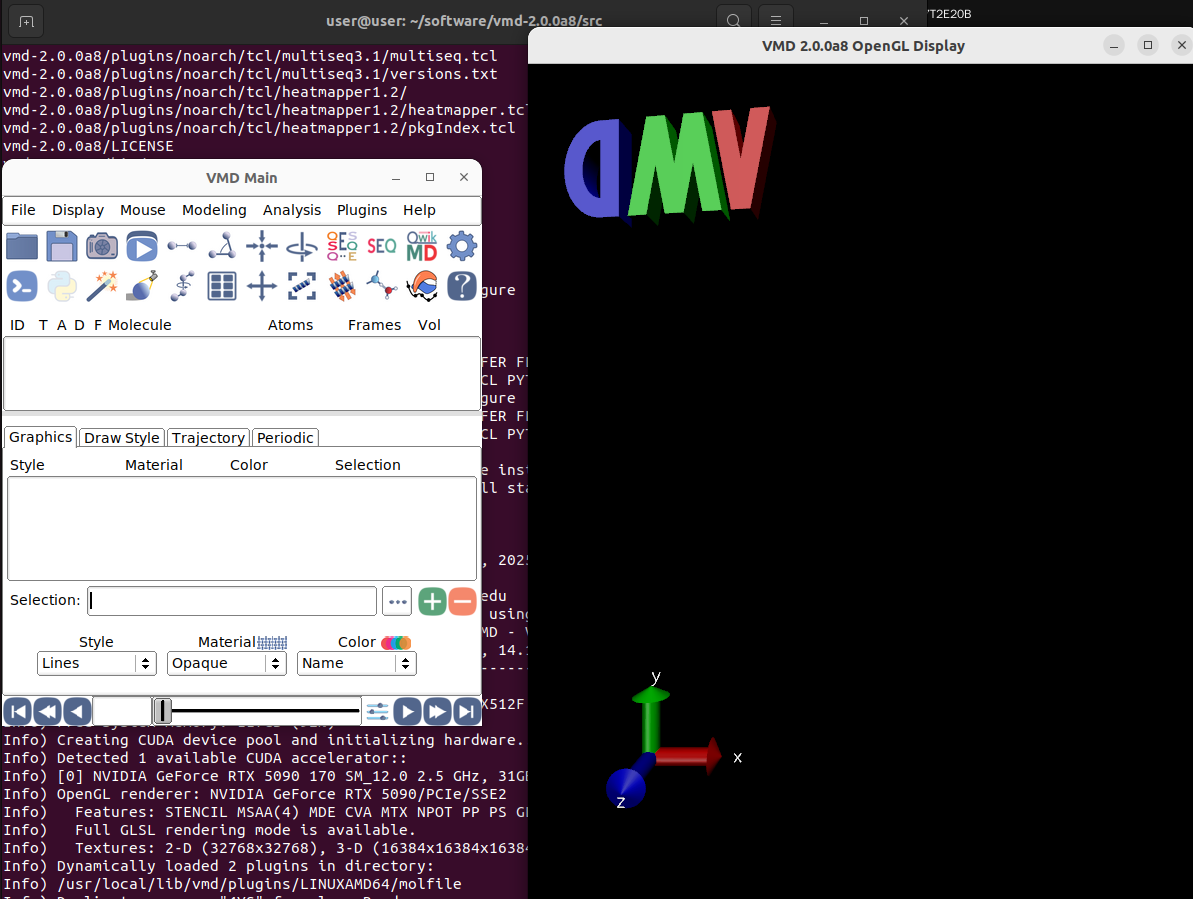Open the Tk console prompt icon
1193x899 pixels.
coord(22,287)
